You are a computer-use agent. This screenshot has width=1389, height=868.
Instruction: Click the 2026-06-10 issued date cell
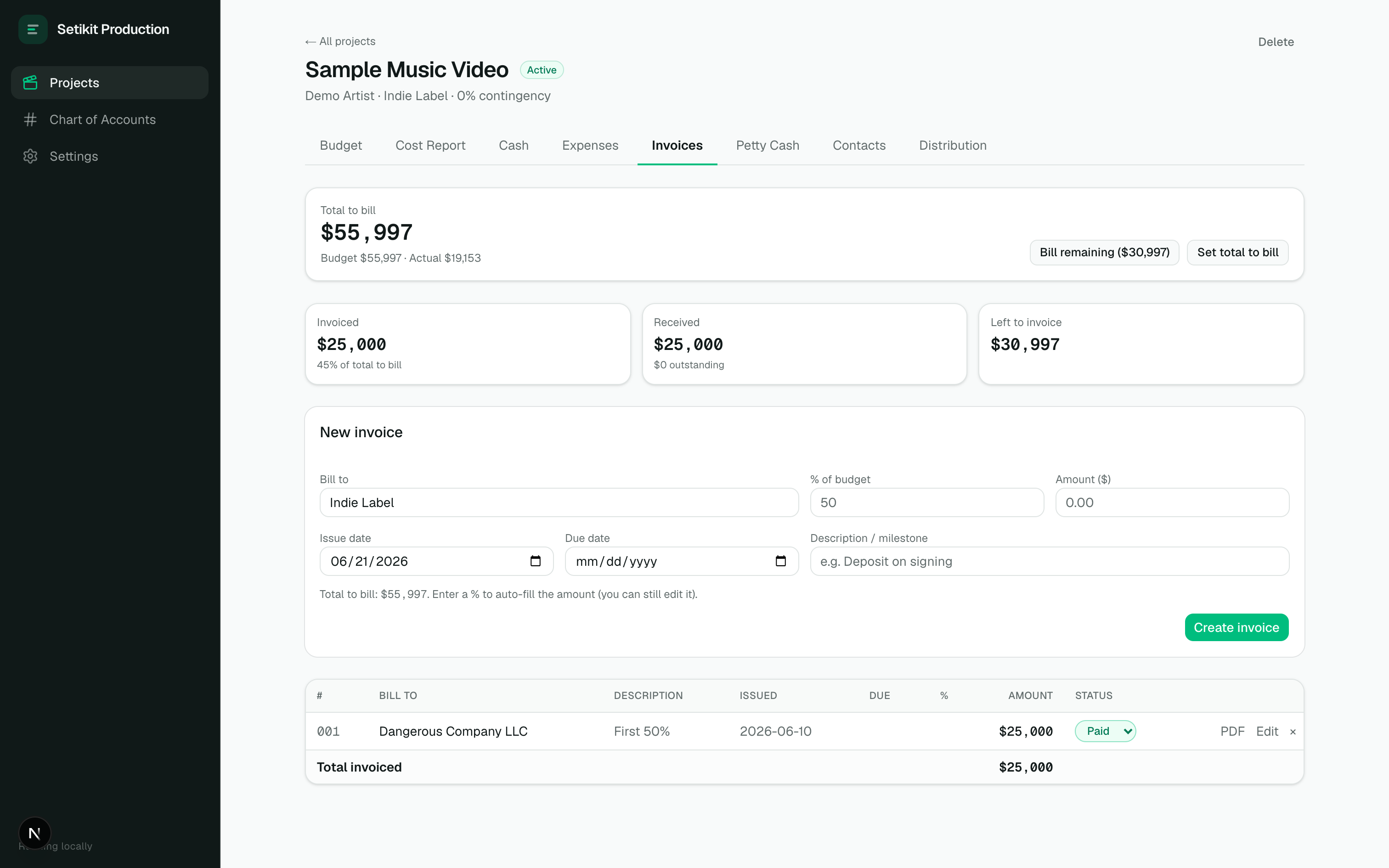point(775,731)
